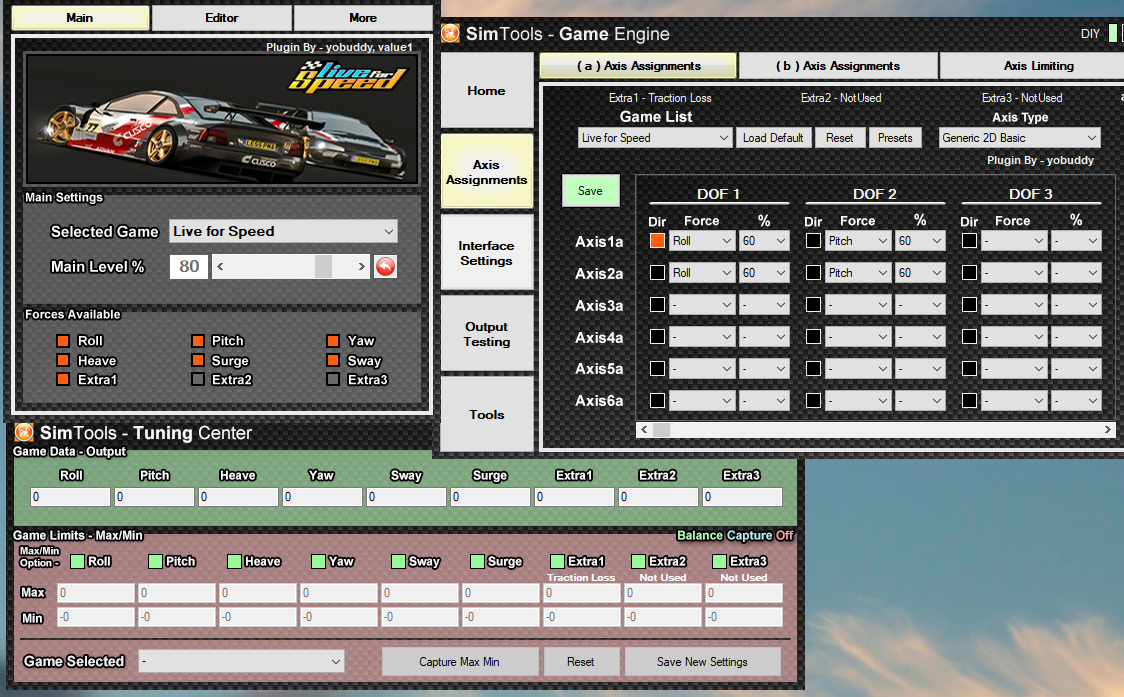
Task: Click the Save New Settings button
Action: [x=702, y=662]
